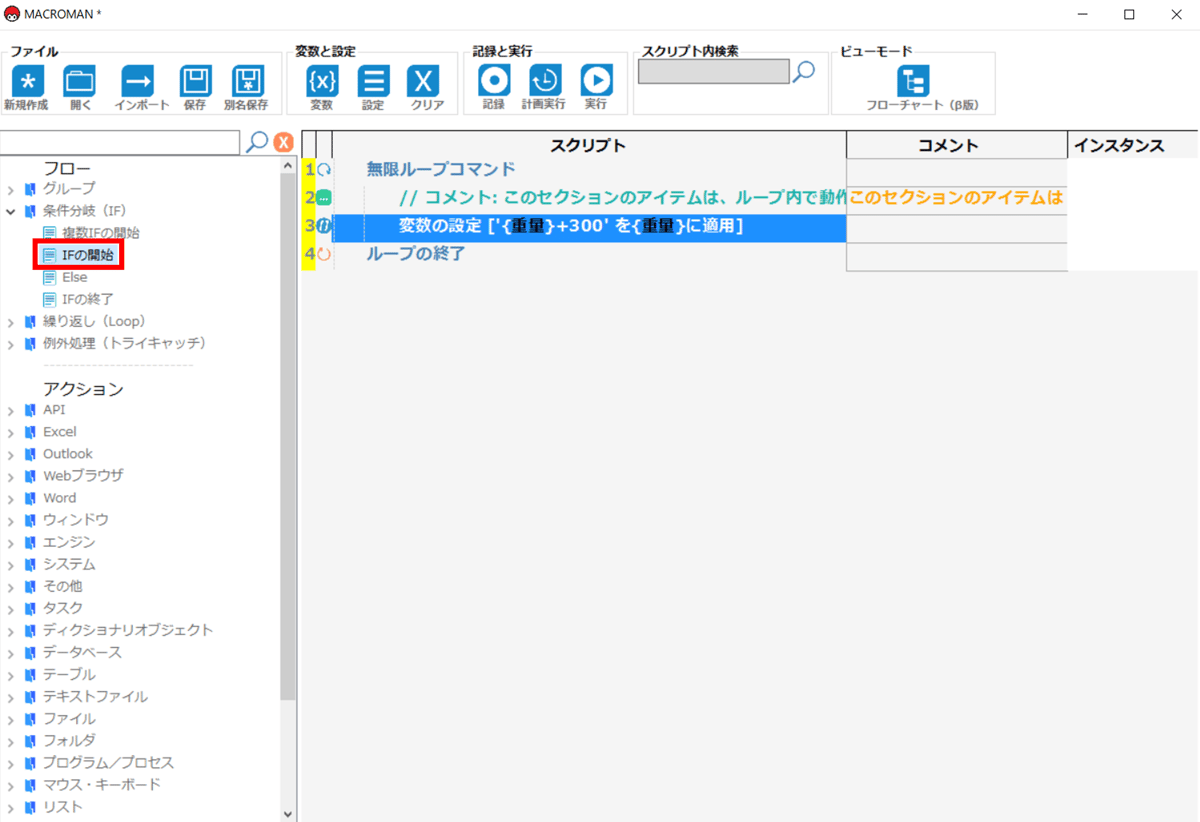Click the 複数IFの開始 command icon
Screen dimensions: 1200x822
click(50, 233)
